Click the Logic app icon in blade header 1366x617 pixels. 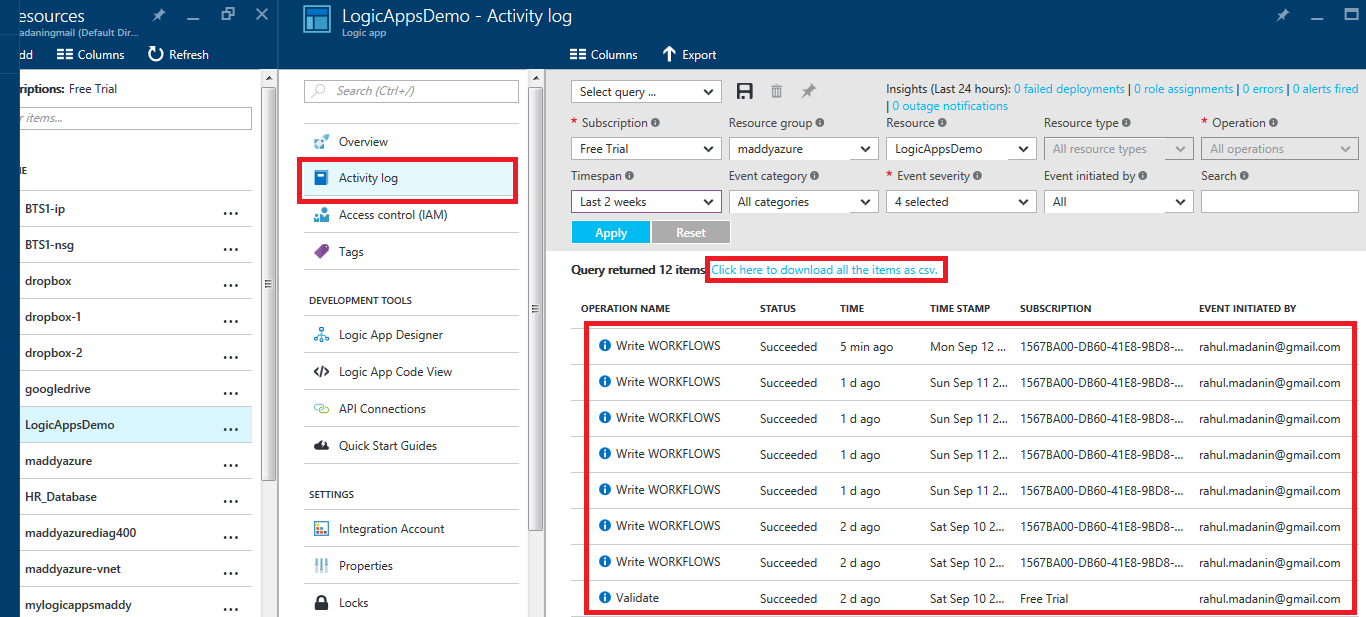317,19
